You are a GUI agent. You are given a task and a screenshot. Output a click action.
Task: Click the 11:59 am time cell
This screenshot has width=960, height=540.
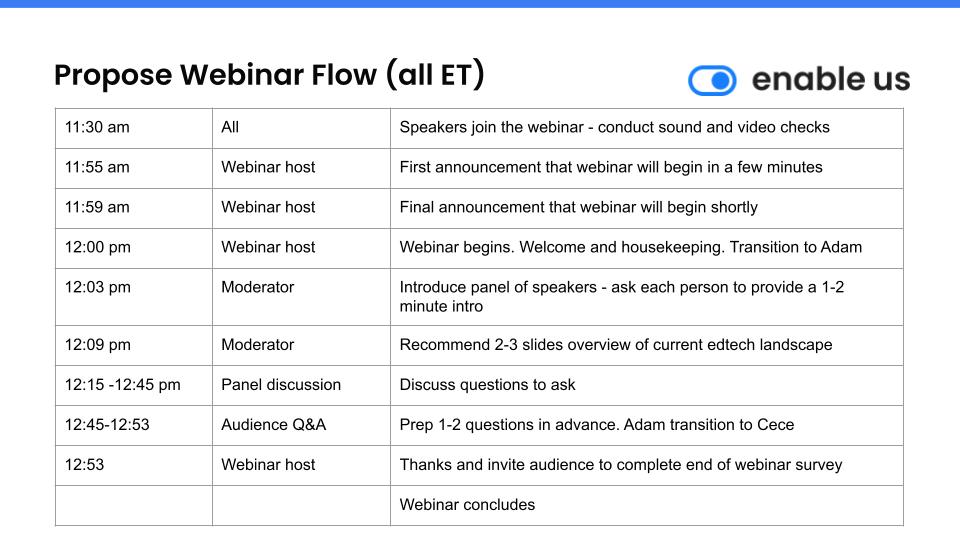[x=133, y=208]
